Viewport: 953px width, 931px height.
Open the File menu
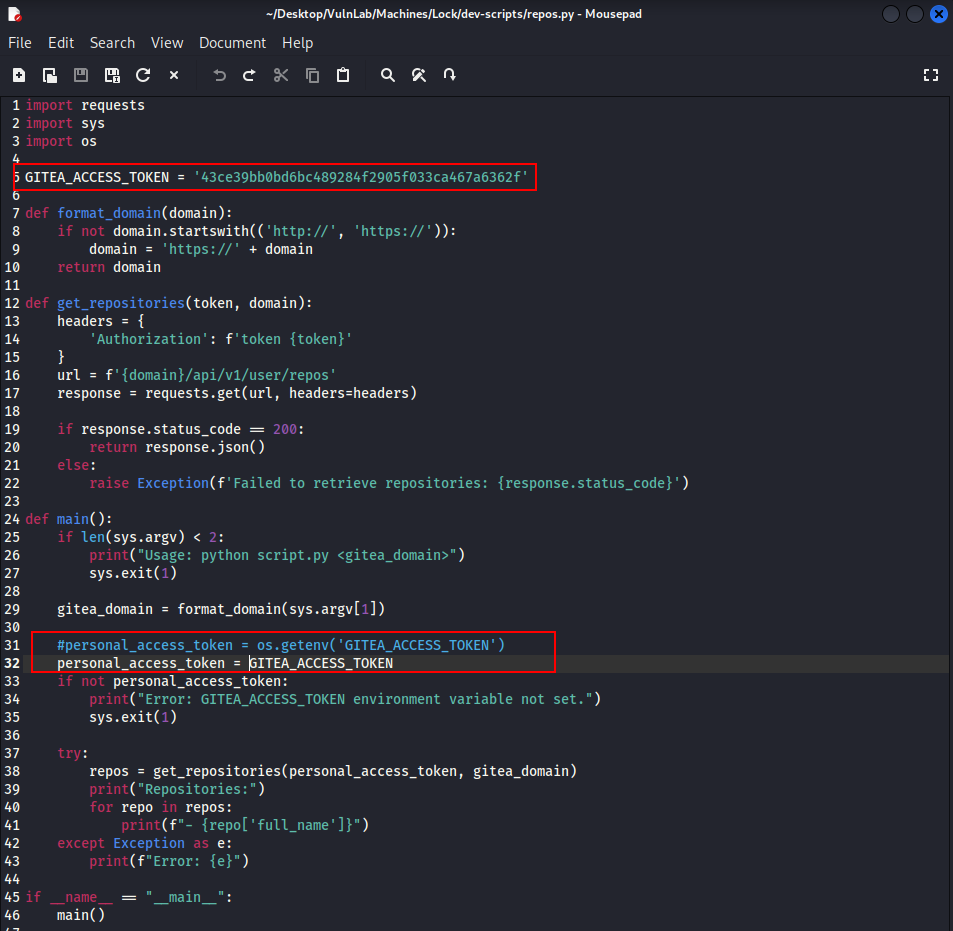pos(20,43)
